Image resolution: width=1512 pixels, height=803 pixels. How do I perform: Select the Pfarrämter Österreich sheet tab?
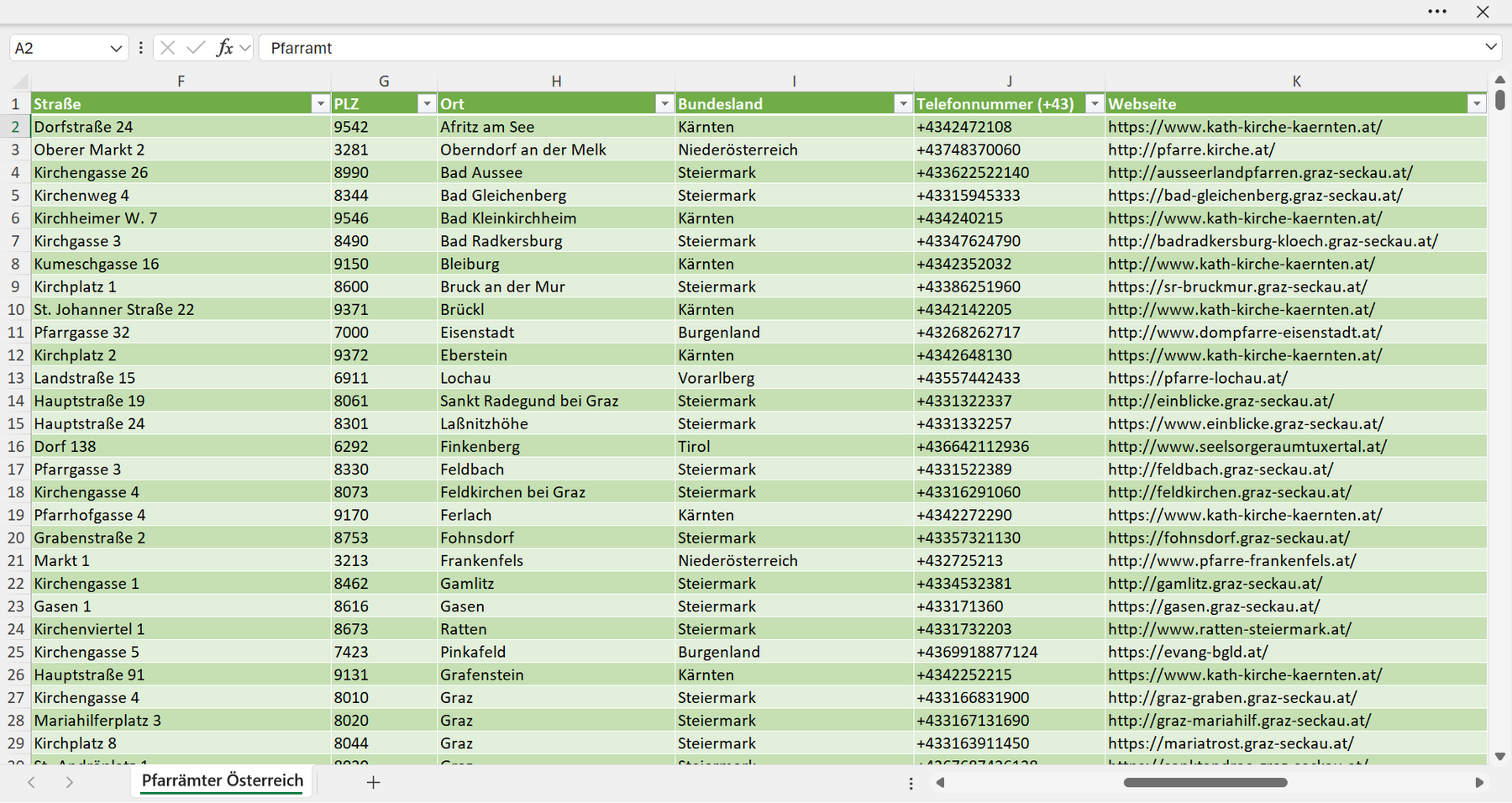point(223,780)
